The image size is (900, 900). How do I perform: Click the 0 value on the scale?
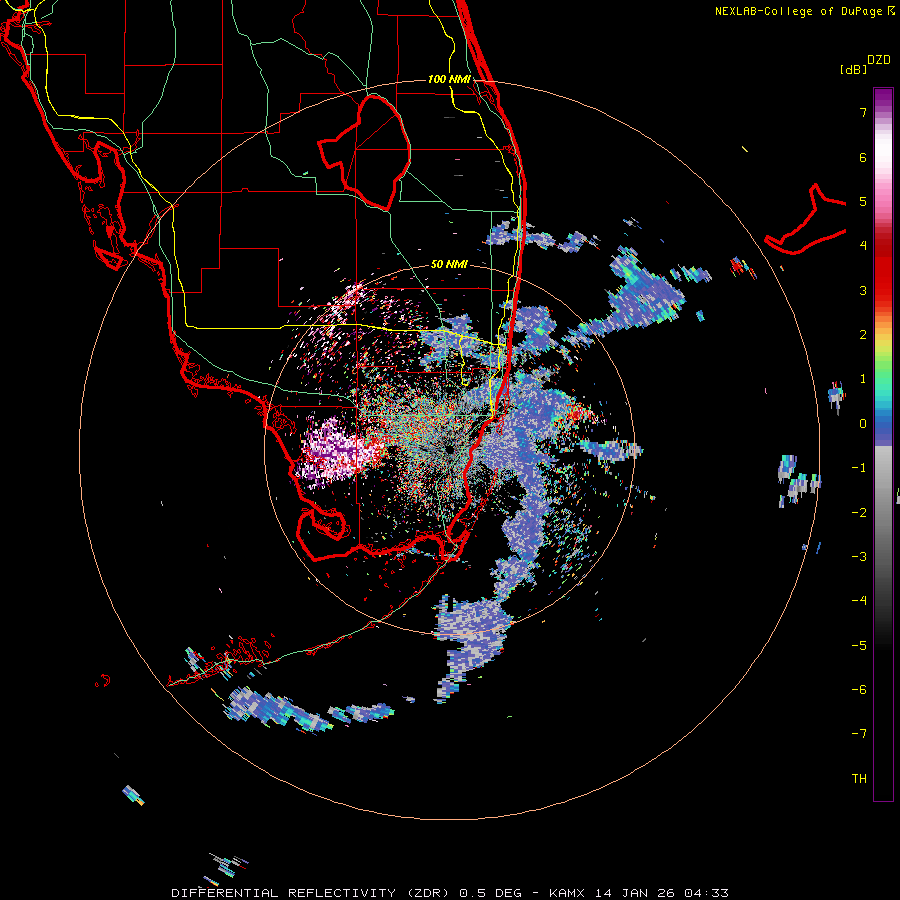pyautogui.click(x=863, y=424)
